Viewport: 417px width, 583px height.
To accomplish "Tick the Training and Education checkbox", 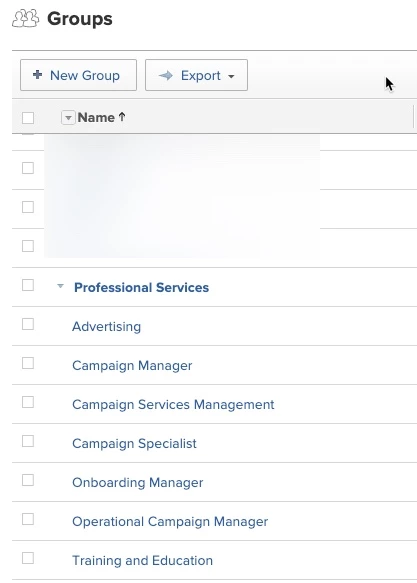I will point(28,558).
